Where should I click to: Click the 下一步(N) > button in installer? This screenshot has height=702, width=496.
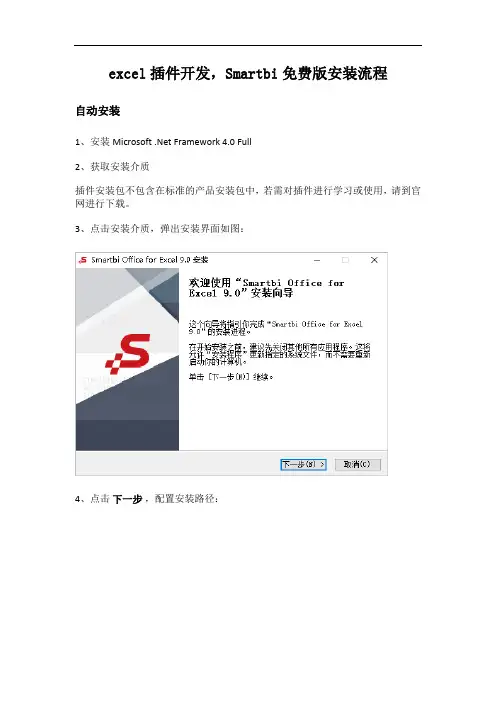[303, 464]
